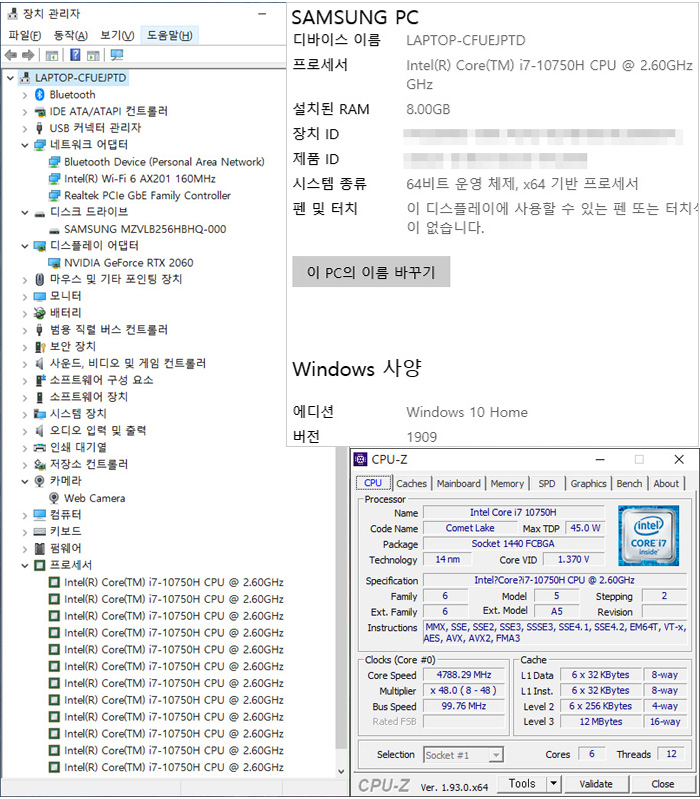Expand the 범용 직렬 버스 컨트롤러 category
Image resolution: width=700 pixels, height=799 pixels.
24,330
